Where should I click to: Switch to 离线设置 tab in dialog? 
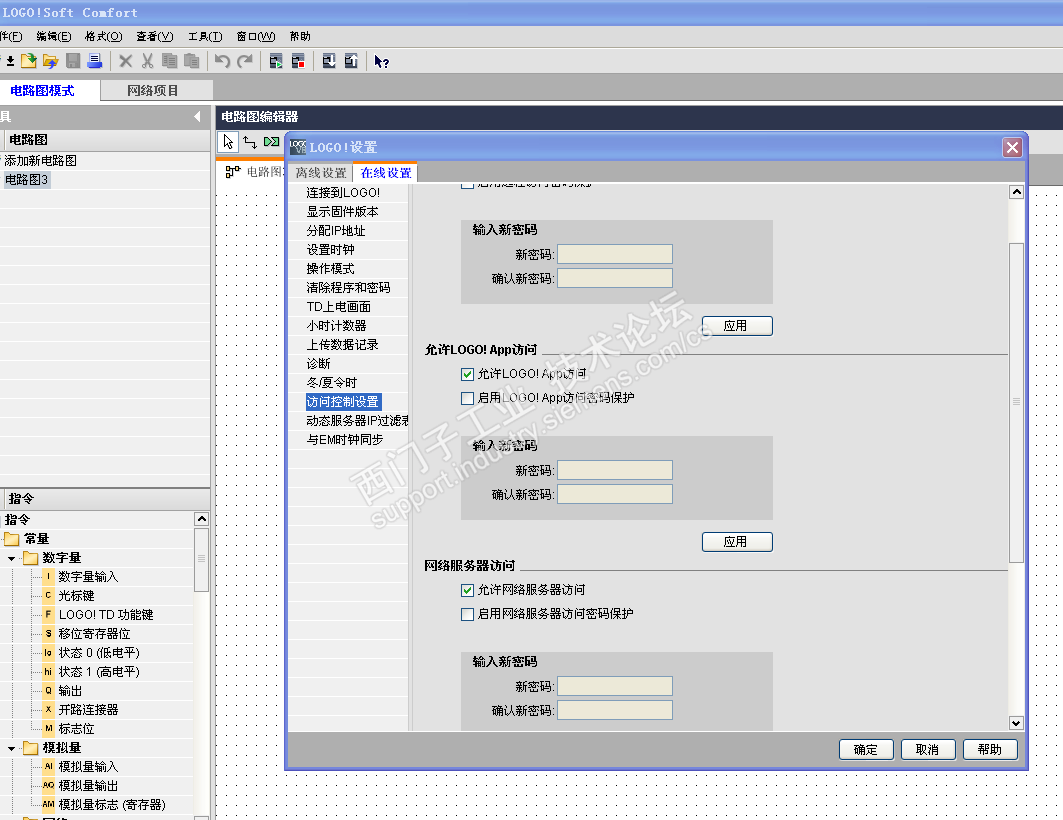321,173
